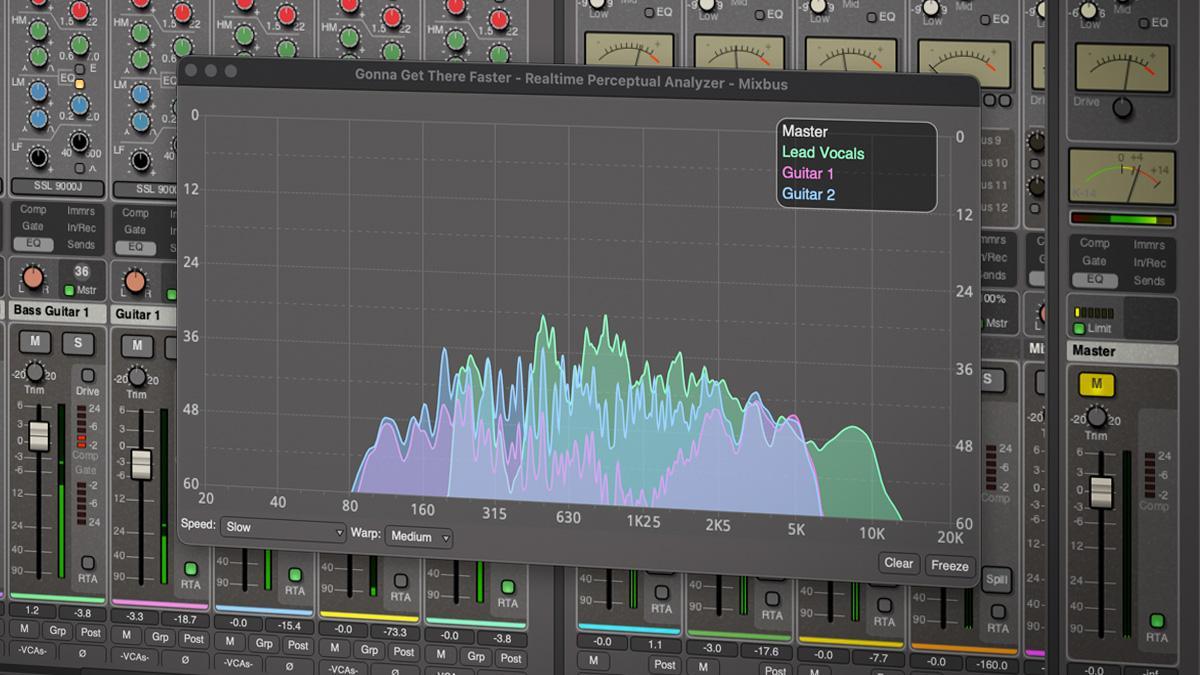Viewport: 1200px width, 675px height.
Task: Click the Master channel fader handle
Action: coord(1101,491)
